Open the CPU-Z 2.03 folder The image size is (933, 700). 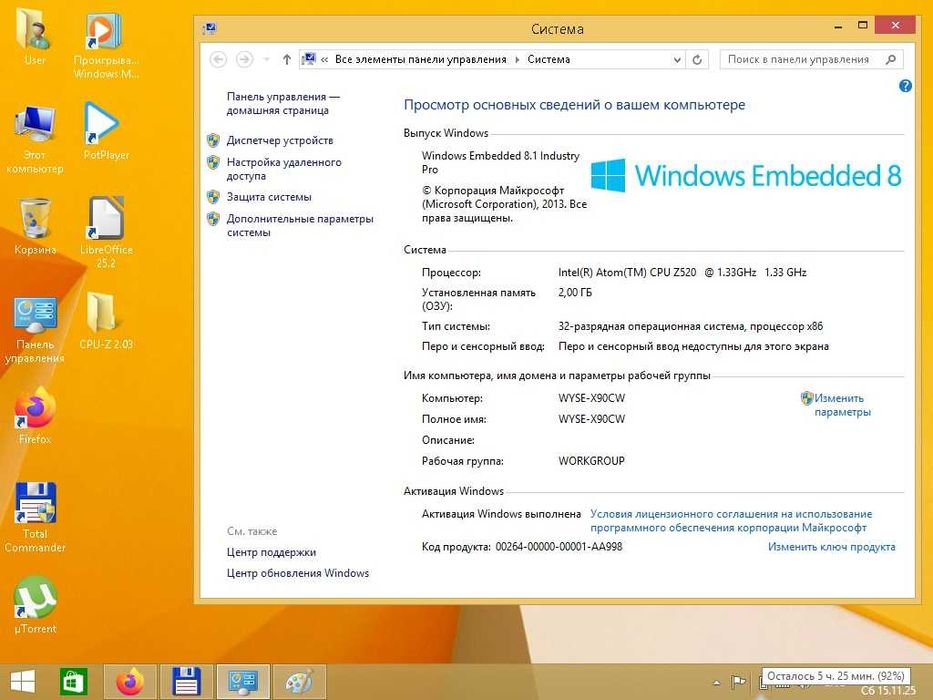point(105,321)
